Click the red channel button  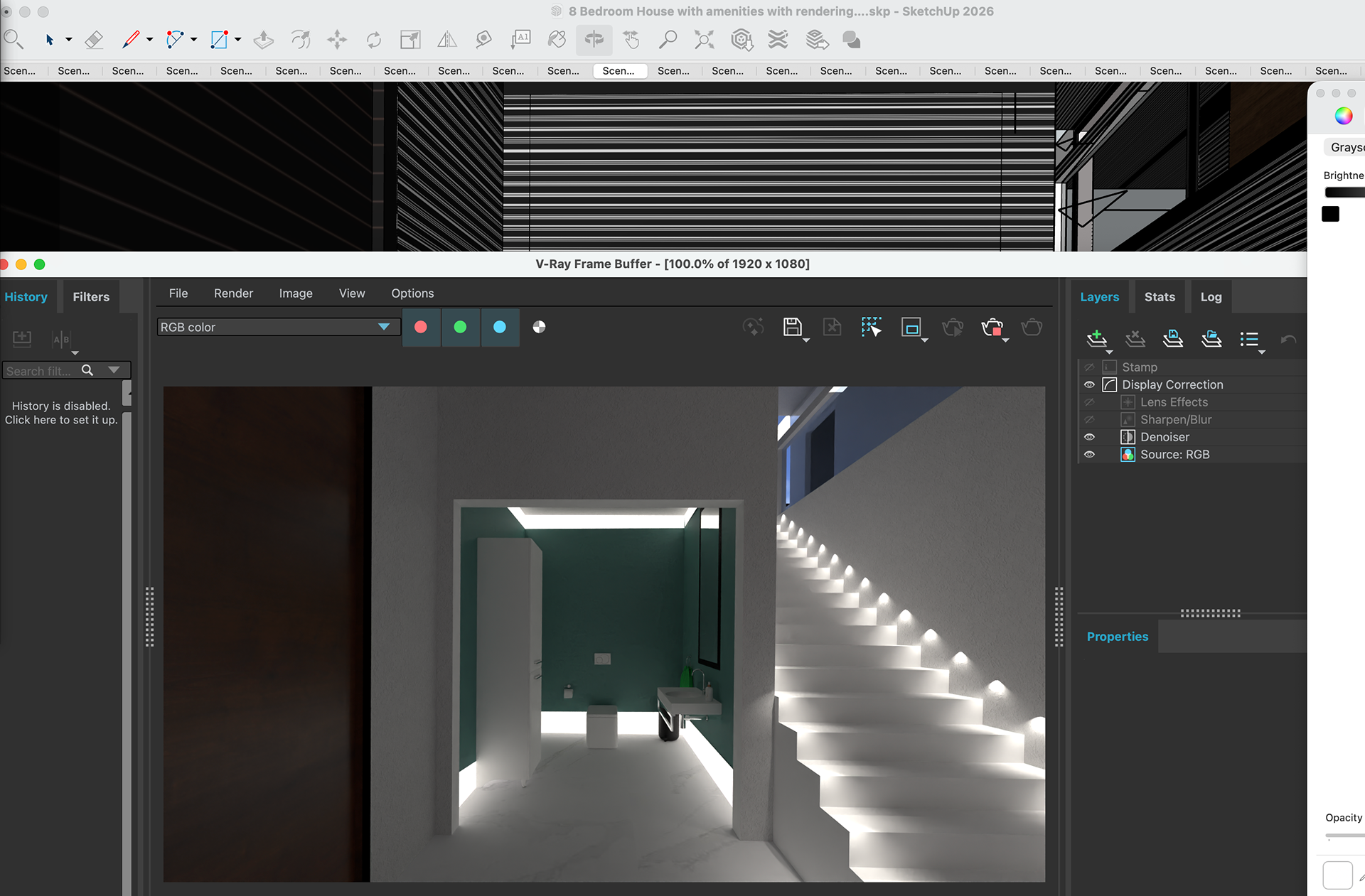[x=421, y=327]
